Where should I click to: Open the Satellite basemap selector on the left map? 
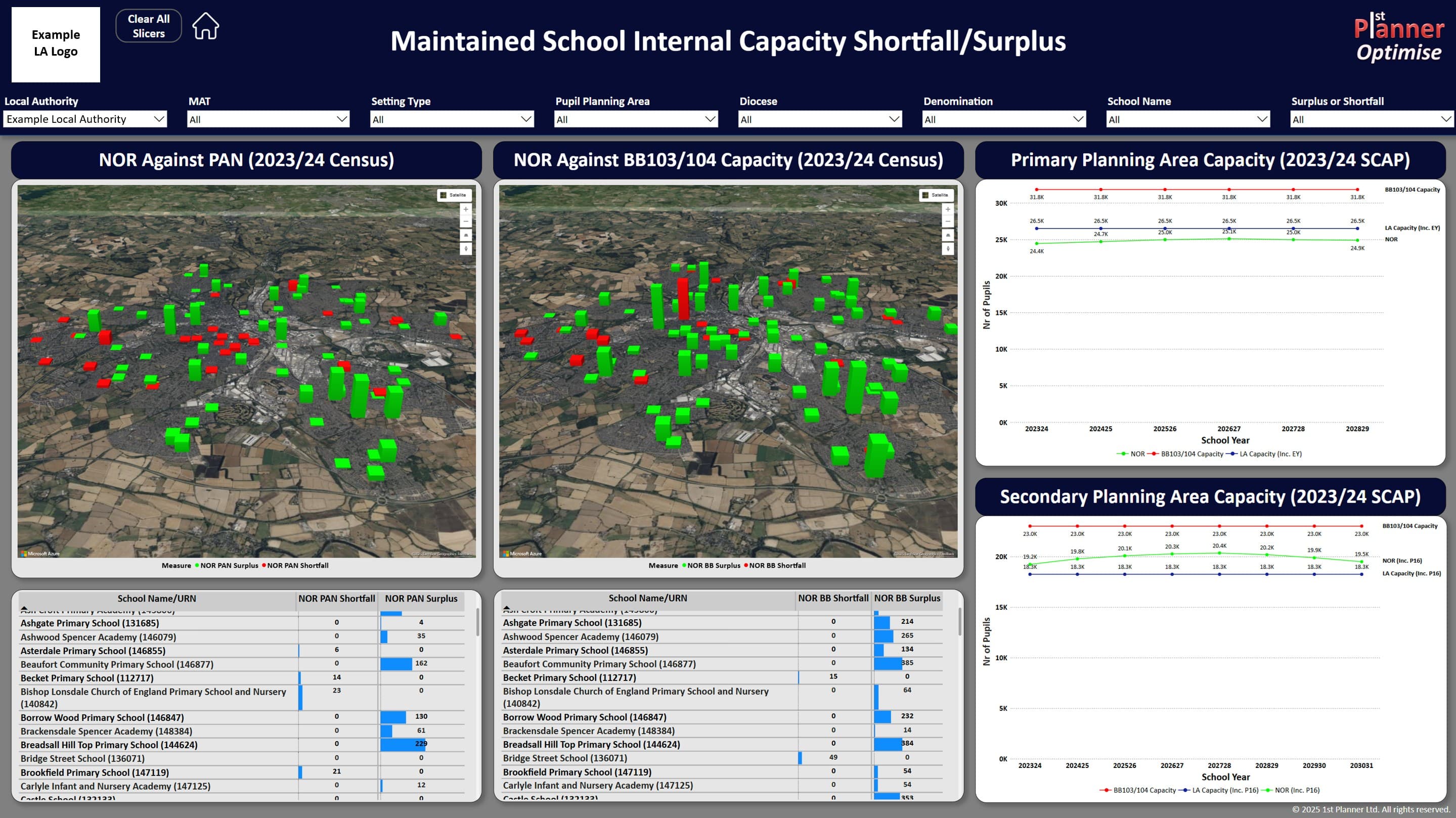(455, 195)
